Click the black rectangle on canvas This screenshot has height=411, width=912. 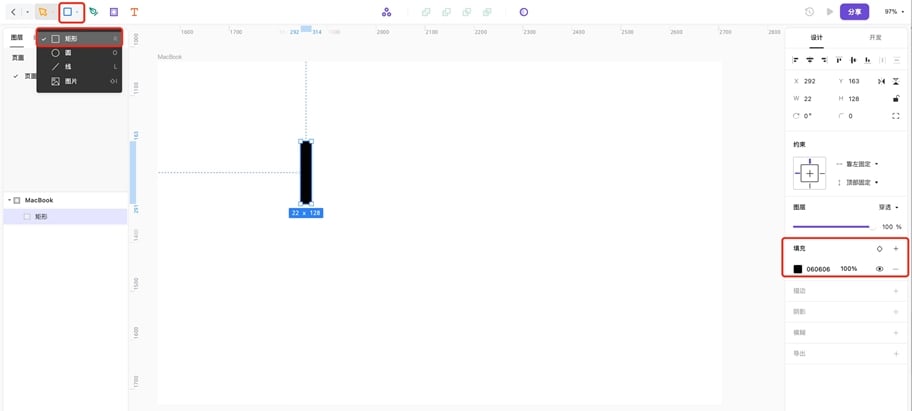point(306,173)
